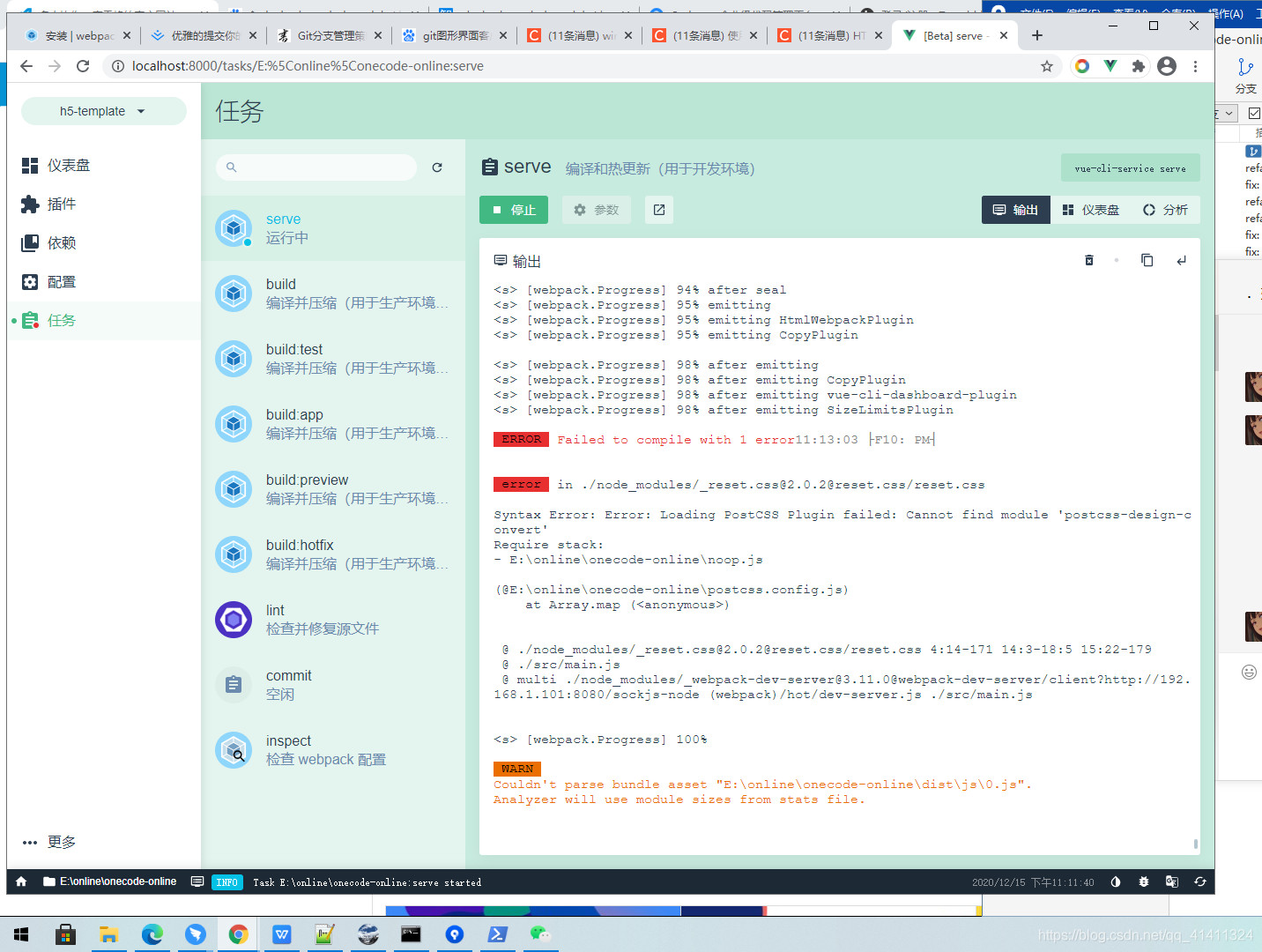Select 任务 tasks in the sidebar
This screenshot has height=952, width=1262.
104,320
